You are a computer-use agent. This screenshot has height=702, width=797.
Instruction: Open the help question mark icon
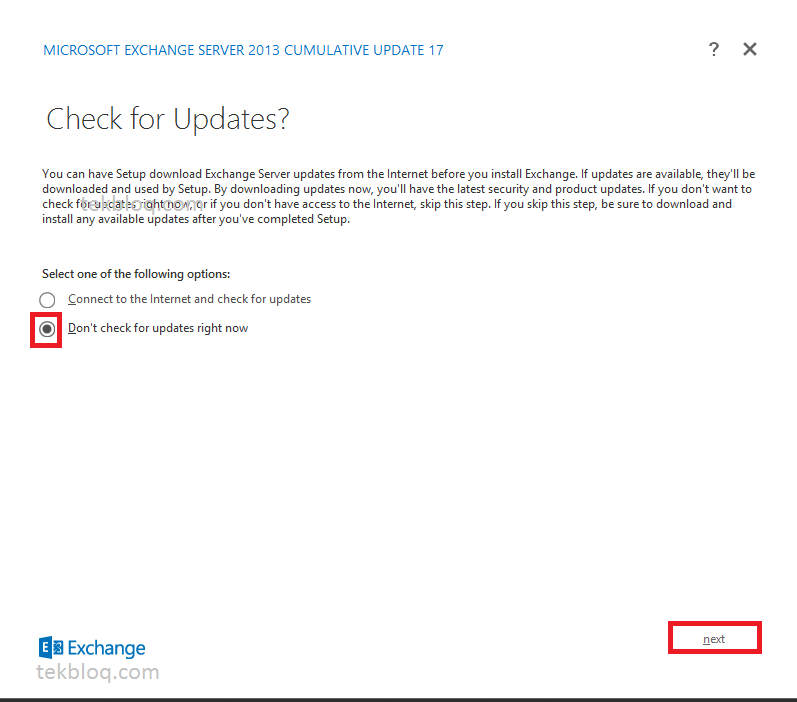(x=714, y=49)
